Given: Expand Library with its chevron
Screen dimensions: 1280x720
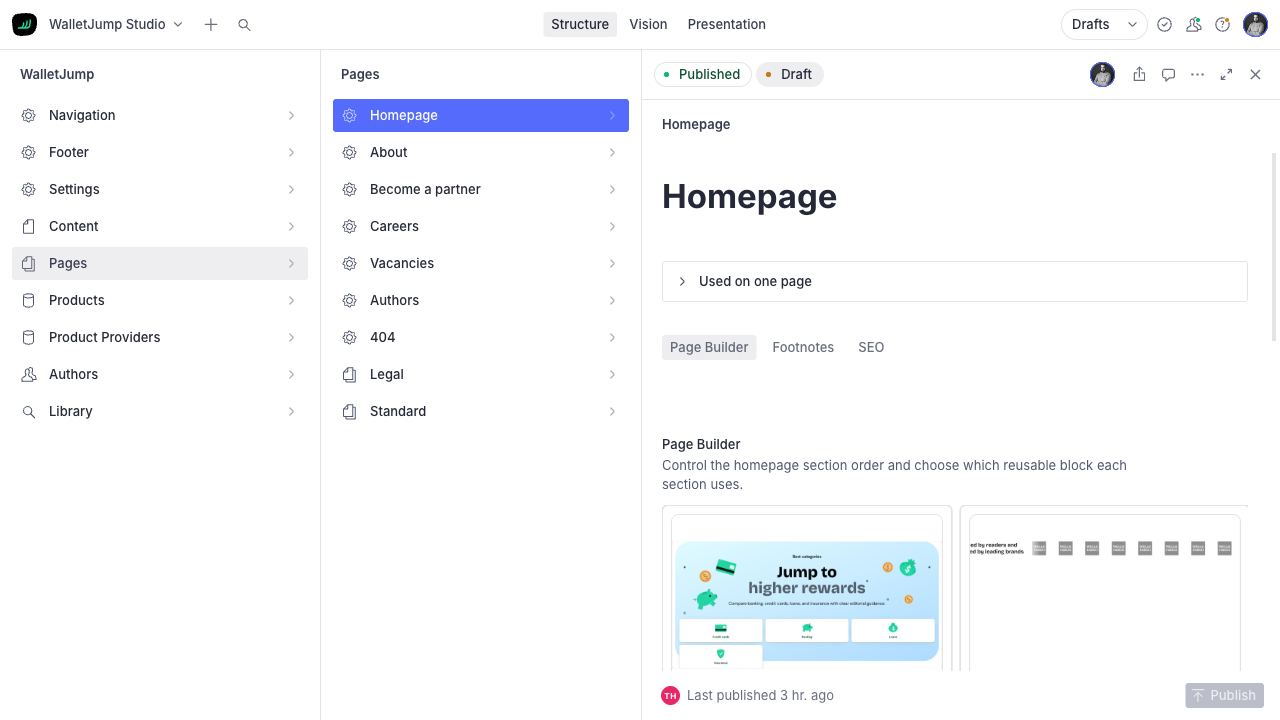Looking at the screenshot, I should point(291,411).
